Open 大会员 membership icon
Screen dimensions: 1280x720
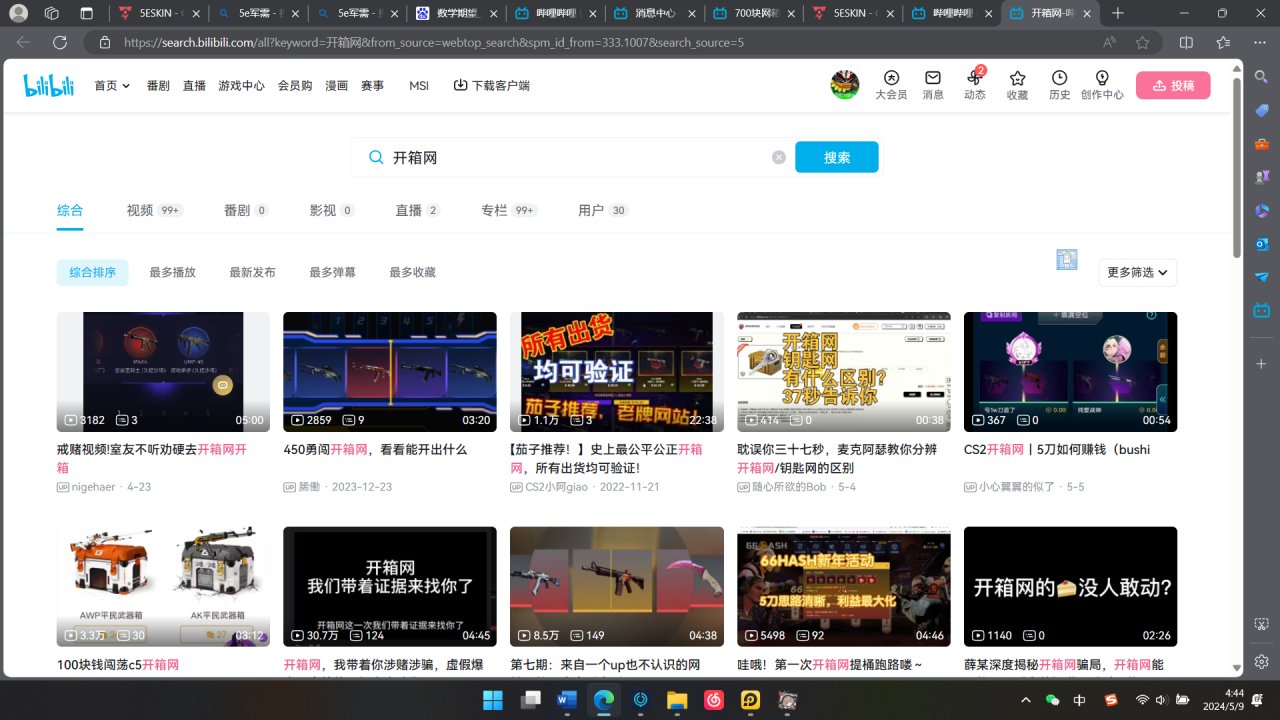click(891, 85)
